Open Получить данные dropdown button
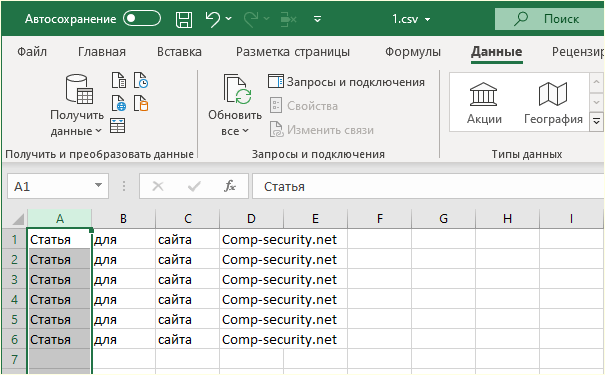This screenshot has width=605, height=375. [x=77, y=106]
